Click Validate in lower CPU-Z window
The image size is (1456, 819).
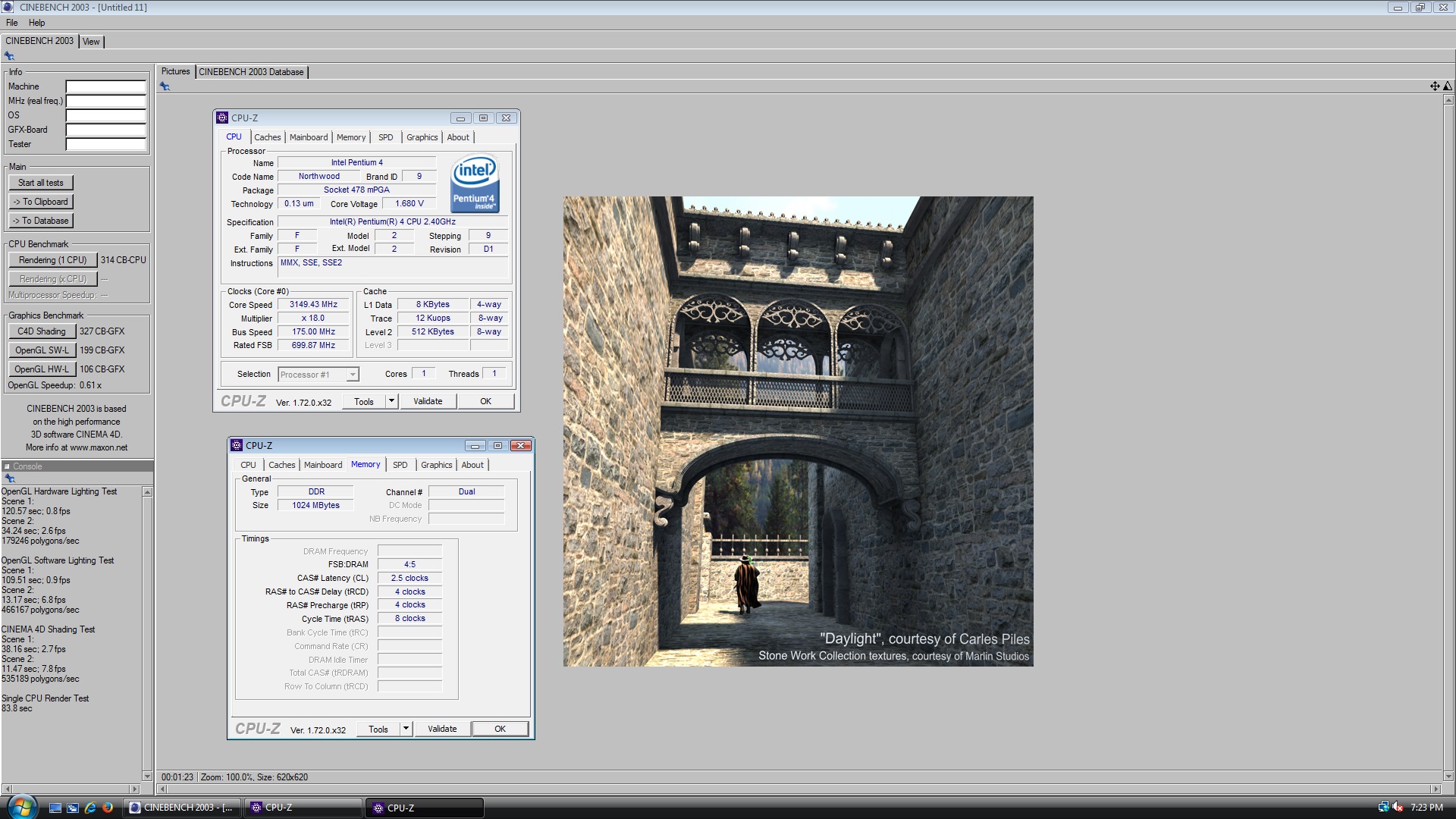[x=442, y=730]
